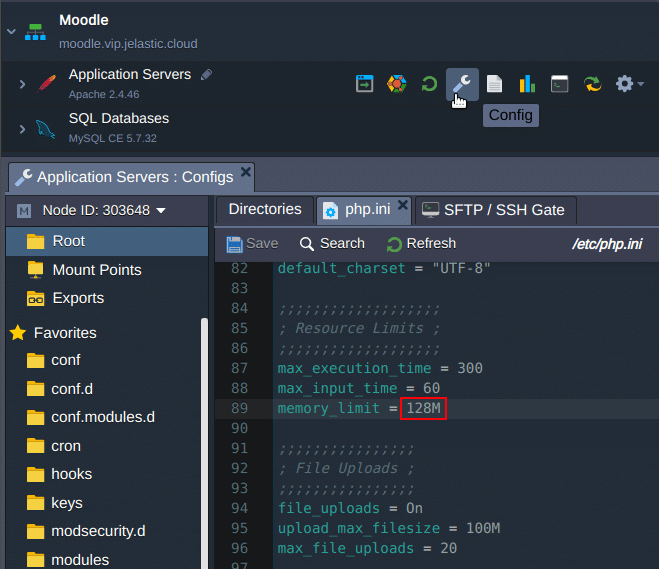
Task: Click the pencil icon beside Application Servers
Action: 206,75
